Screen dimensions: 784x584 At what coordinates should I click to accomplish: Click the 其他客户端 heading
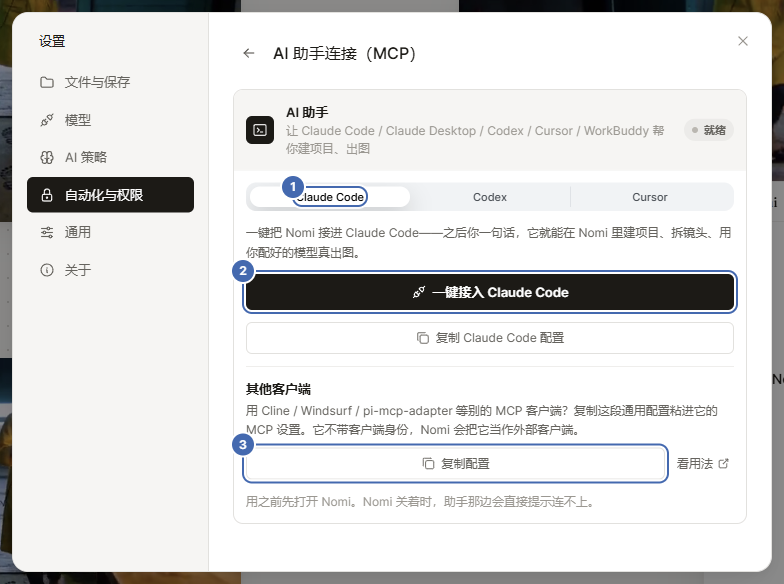pos(278,388)
